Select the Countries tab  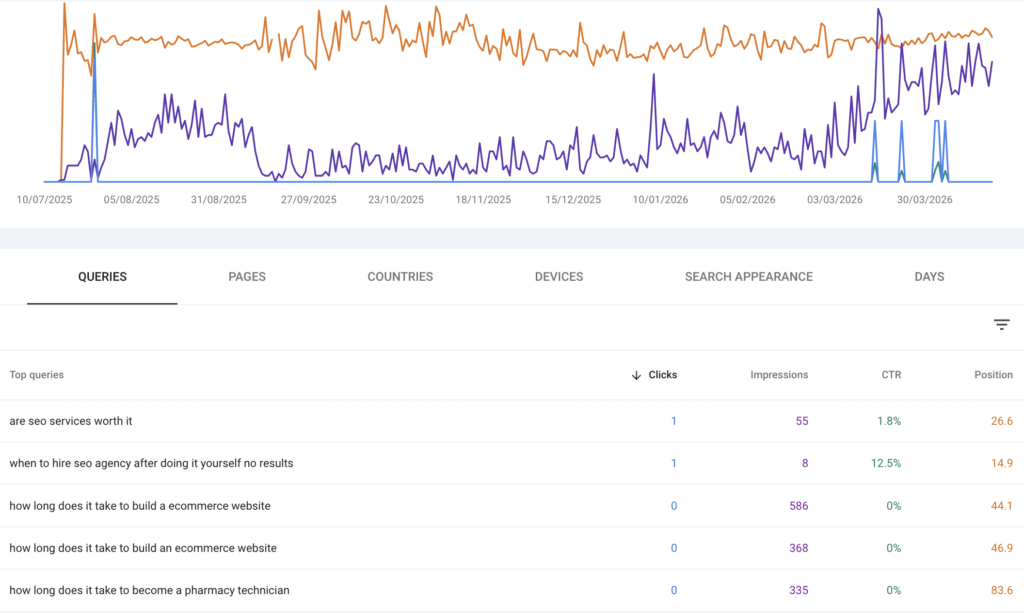(400, 277)
